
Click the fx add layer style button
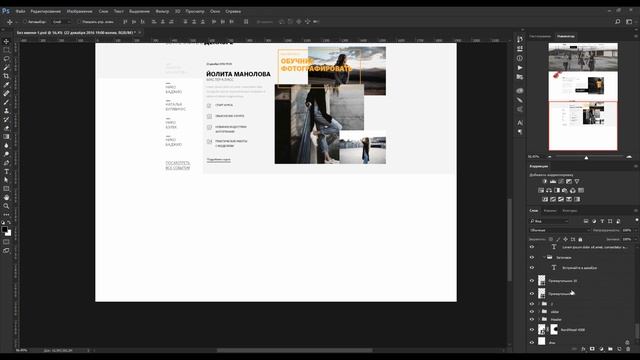tap(583, 349)
